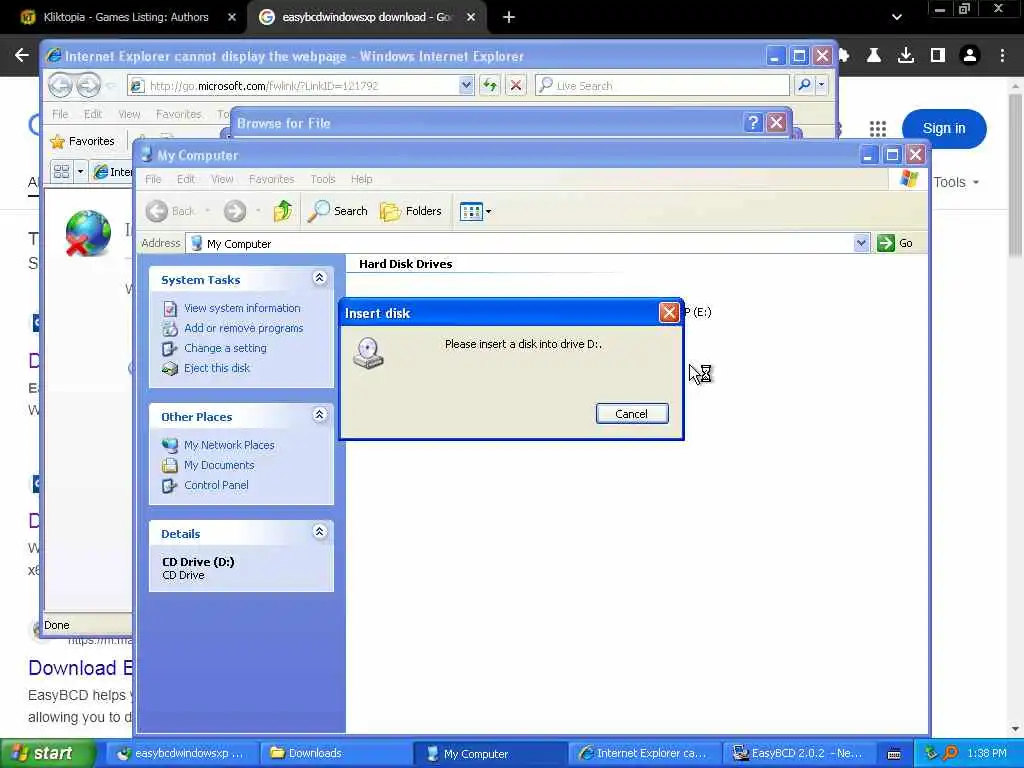Expand the Internet Explorer URL dropdown
This screenshot has width=1024, height=768.
(x=466, y=85)
